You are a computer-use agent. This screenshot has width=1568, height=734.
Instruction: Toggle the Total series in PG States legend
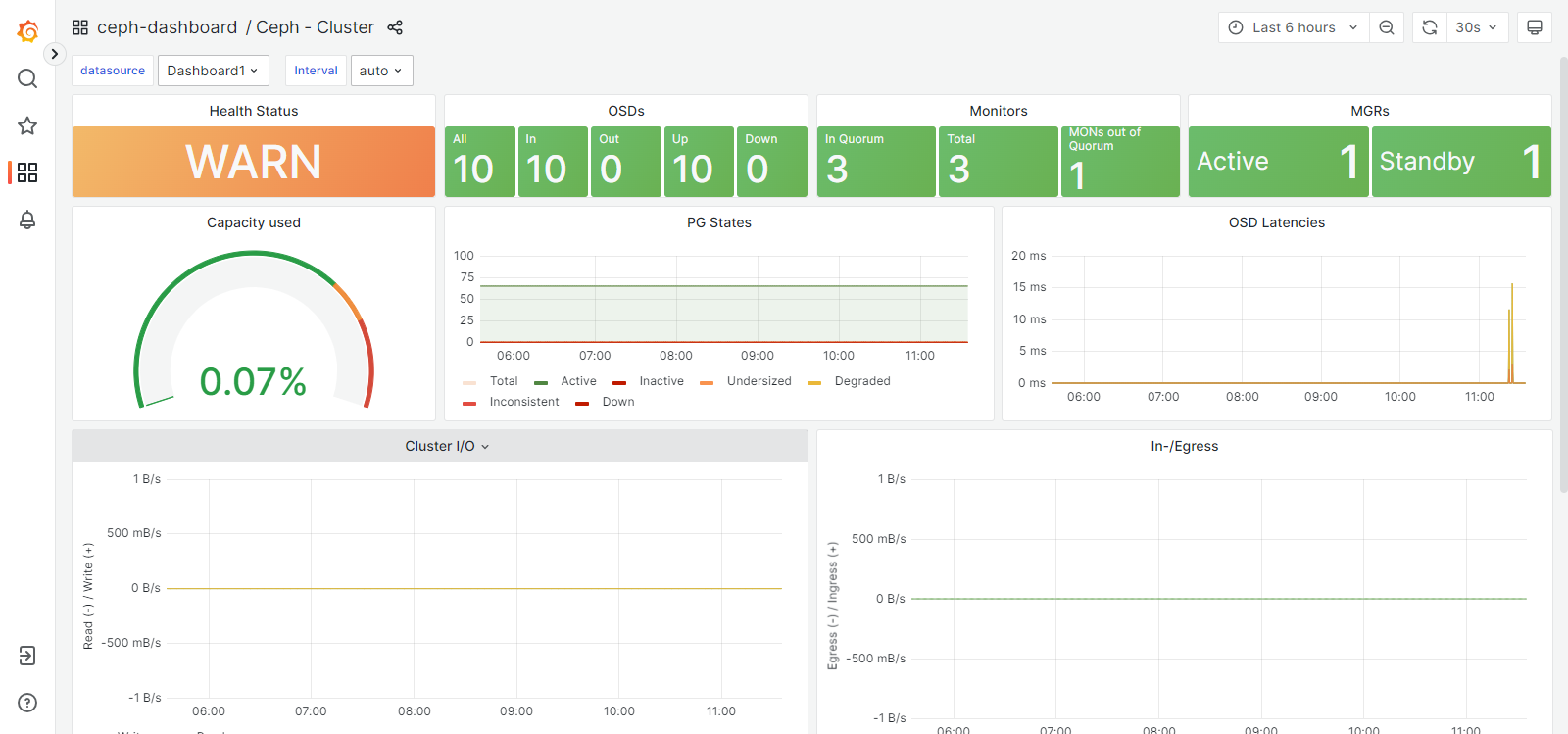(x=504, y=381)
